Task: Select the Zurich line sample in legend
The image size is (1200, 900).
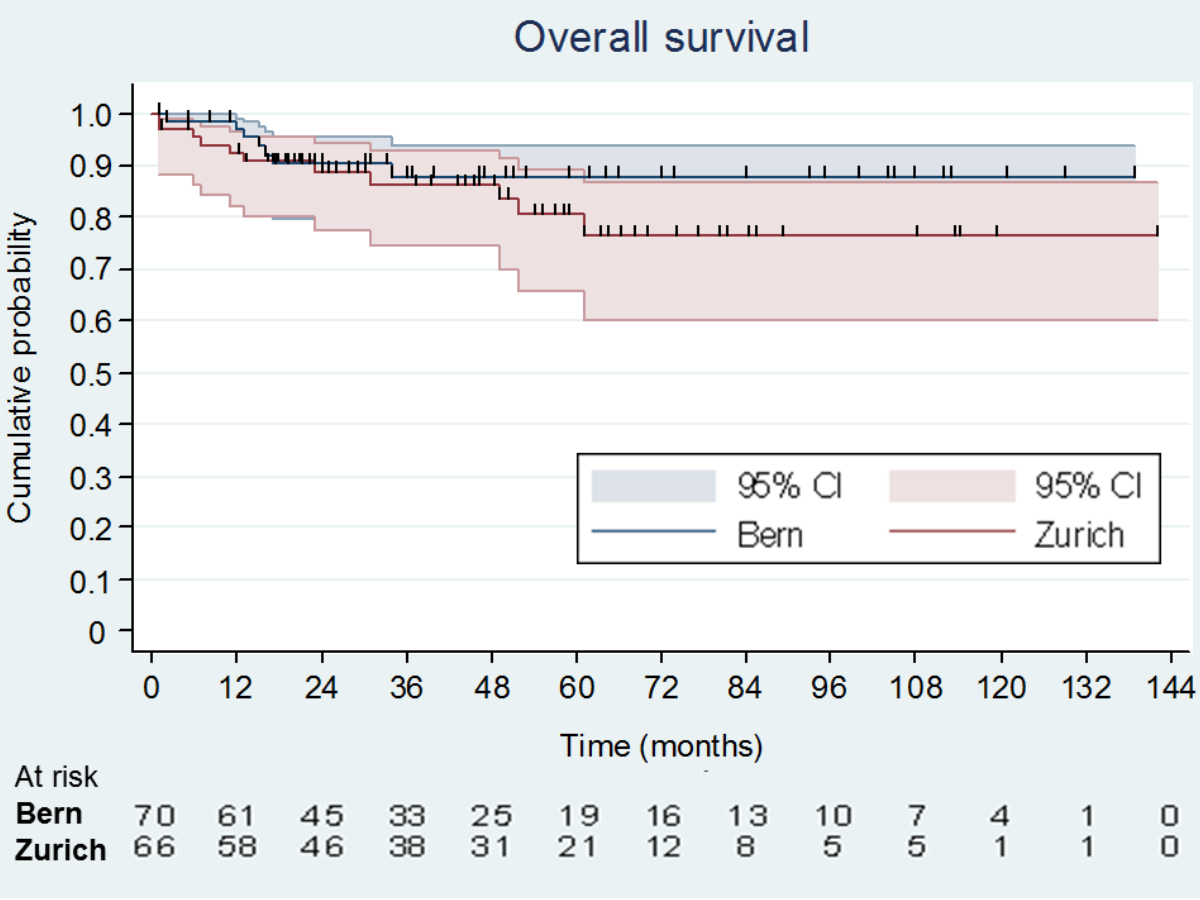Action: coord(951,533)
